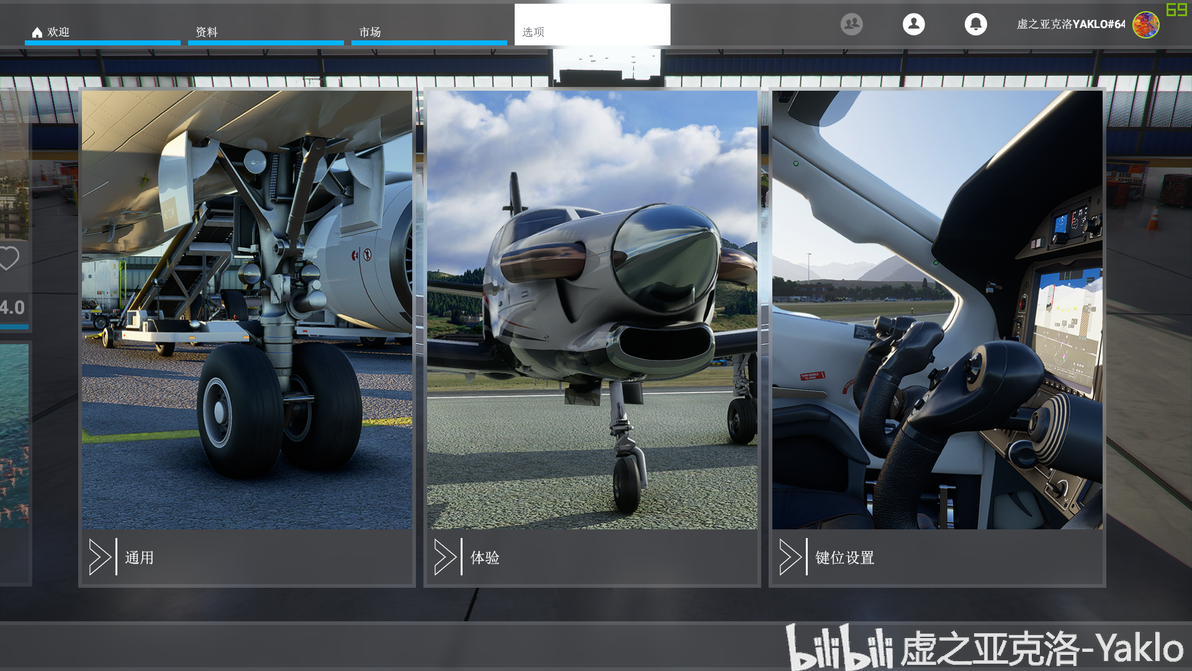The image size is (1192, 671).
Task: Open the friends group icon
Action: (x=851, y=24)
